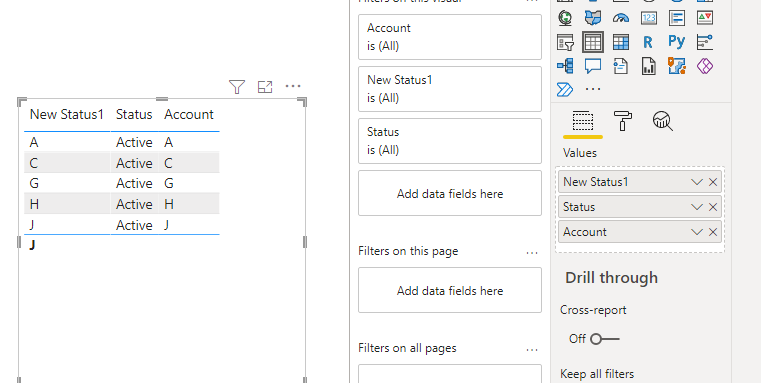Expand the New Status1 filter card
Viewport: 761px width, 383px height.
point(450,89)
